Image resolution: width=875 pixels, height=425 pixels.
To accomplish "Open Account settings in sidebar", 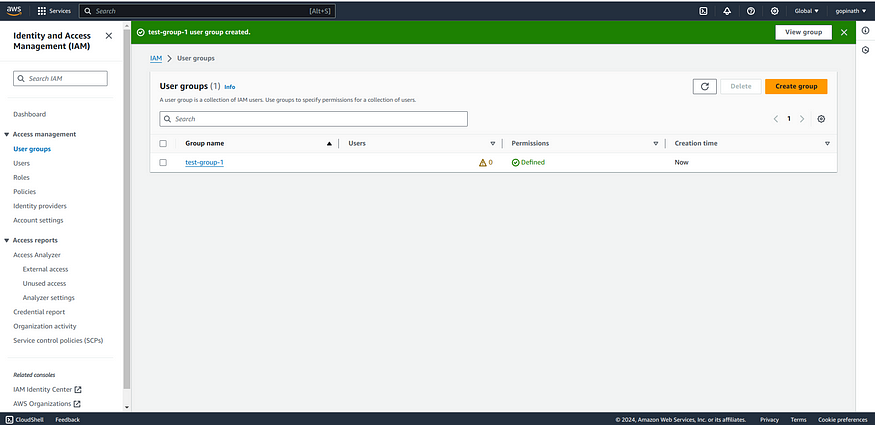I will [x=39, y=220].
